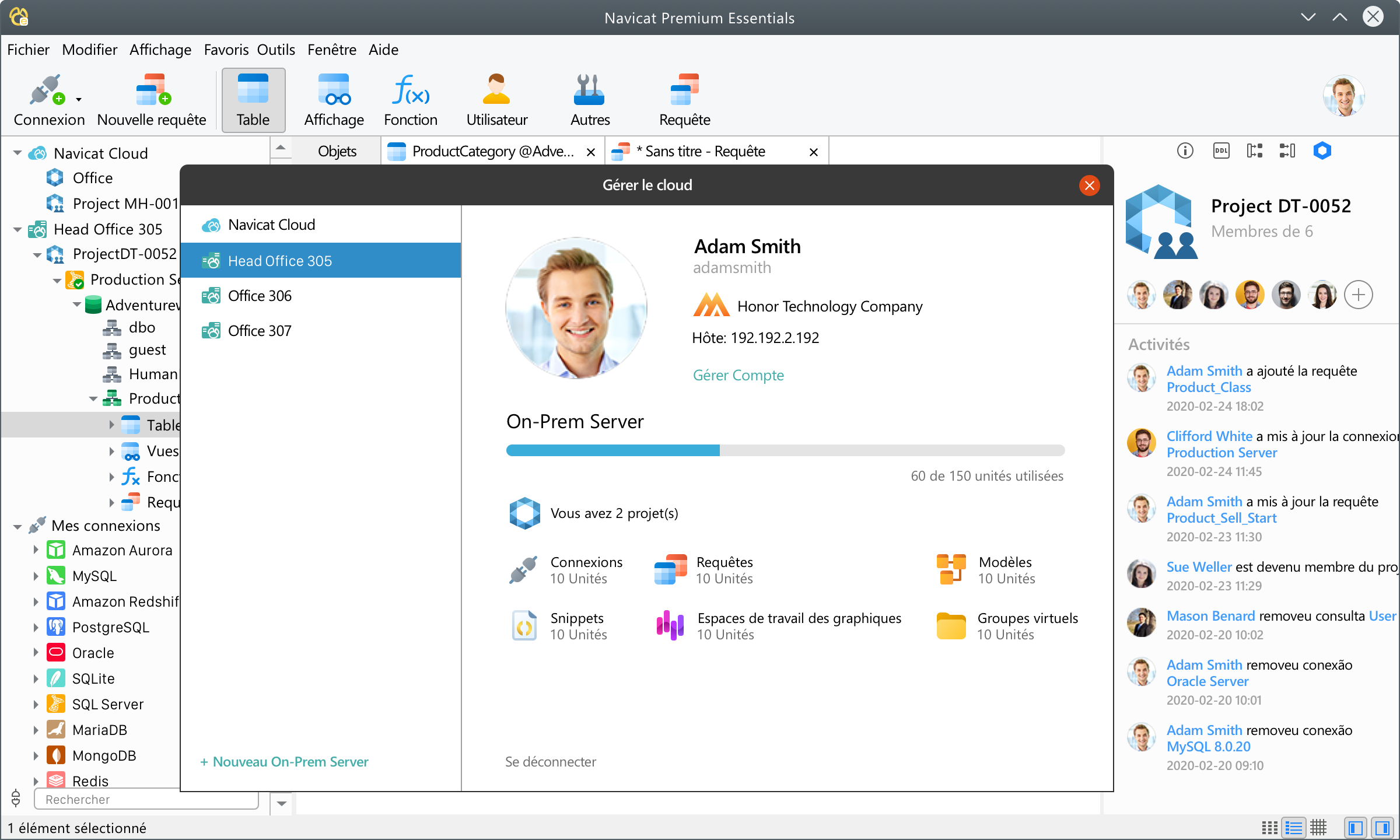Click Espaces de travail des graphiques icon
This screenshot has height=840, width=1400.
(x=670, y=625)
